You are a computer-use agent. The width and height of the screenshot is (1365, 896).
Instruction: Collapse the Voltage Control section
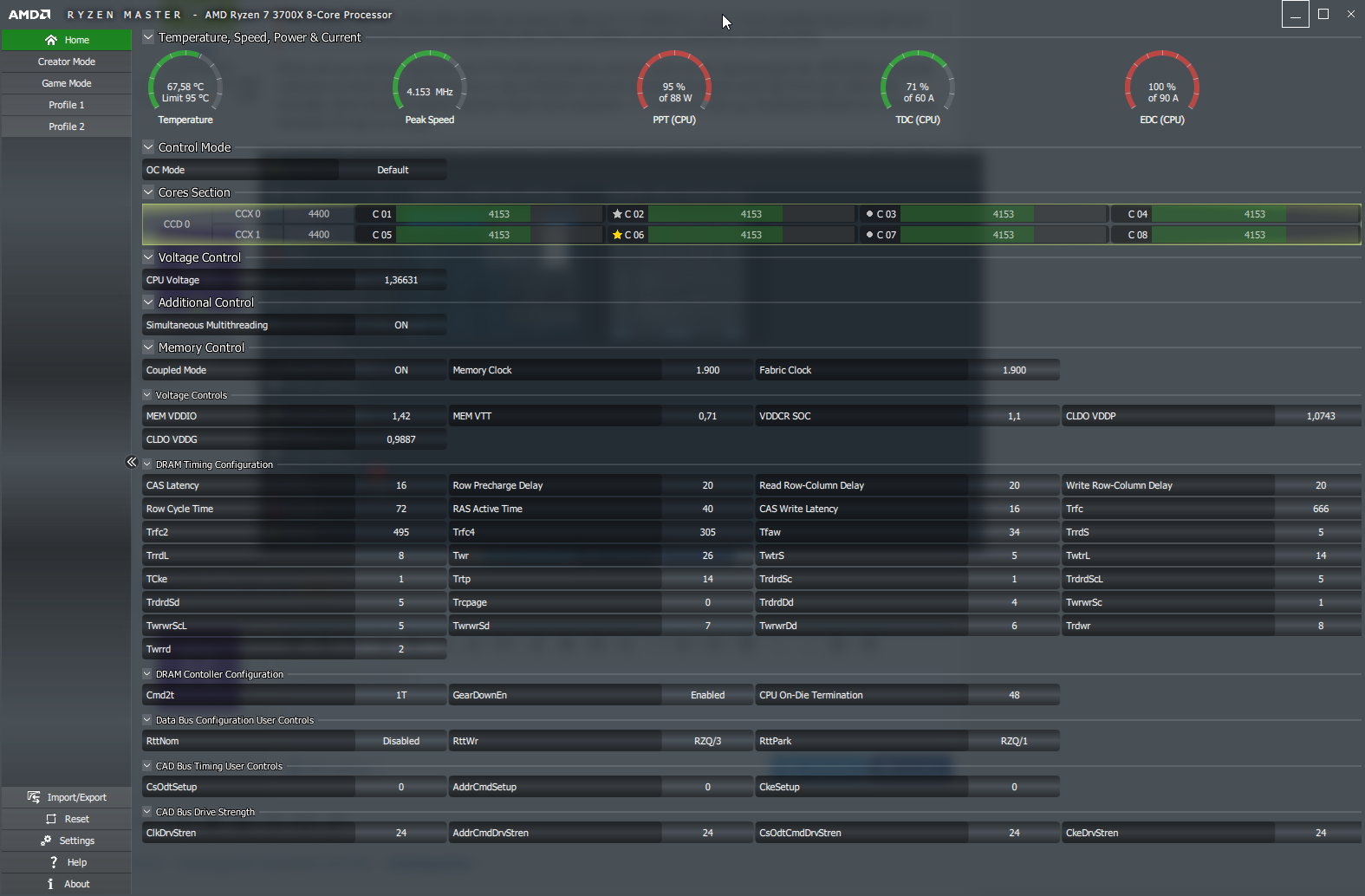(148, 257)
